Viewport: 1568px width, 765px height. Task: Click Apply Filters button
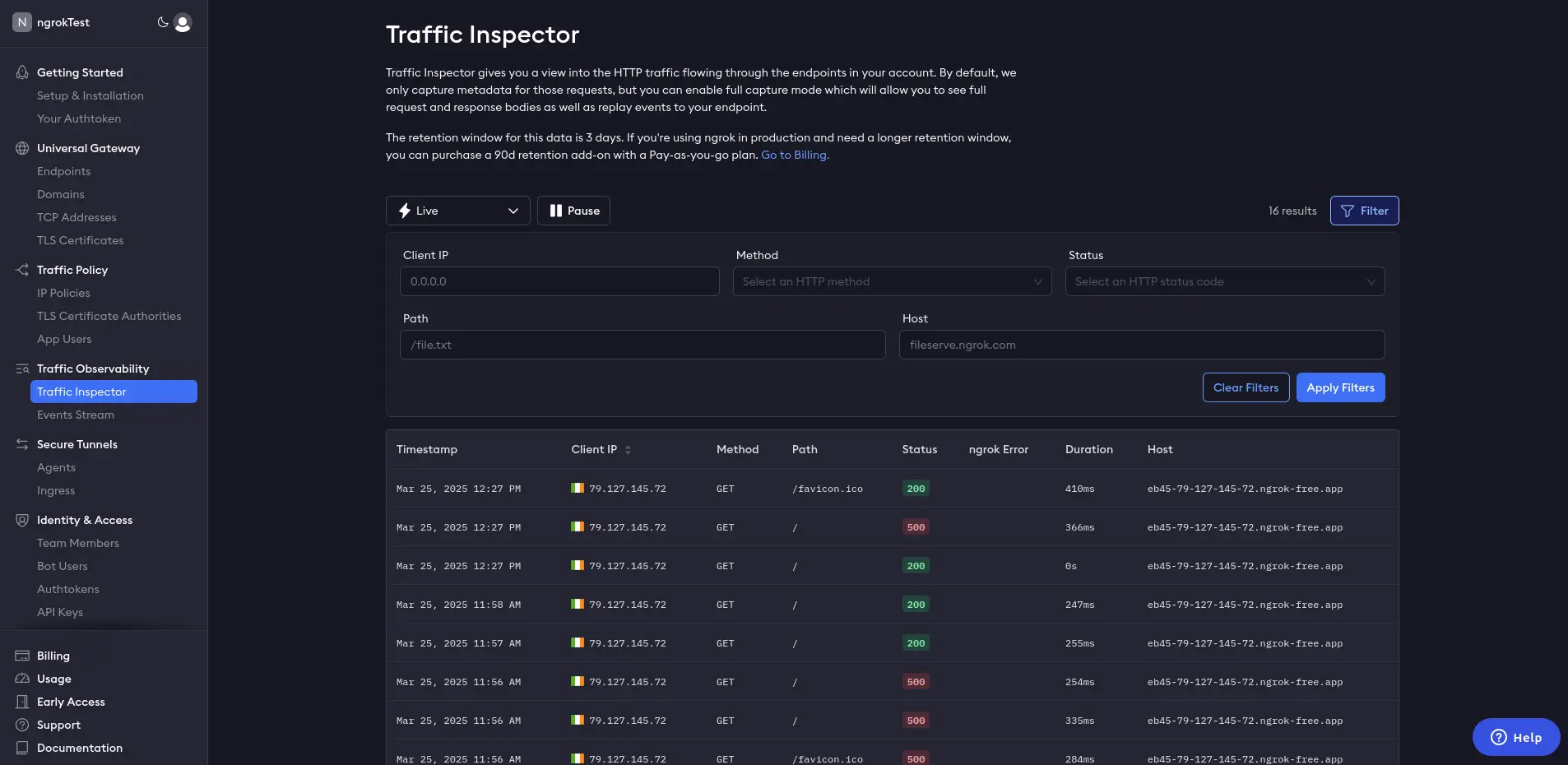click(1340, 387)
